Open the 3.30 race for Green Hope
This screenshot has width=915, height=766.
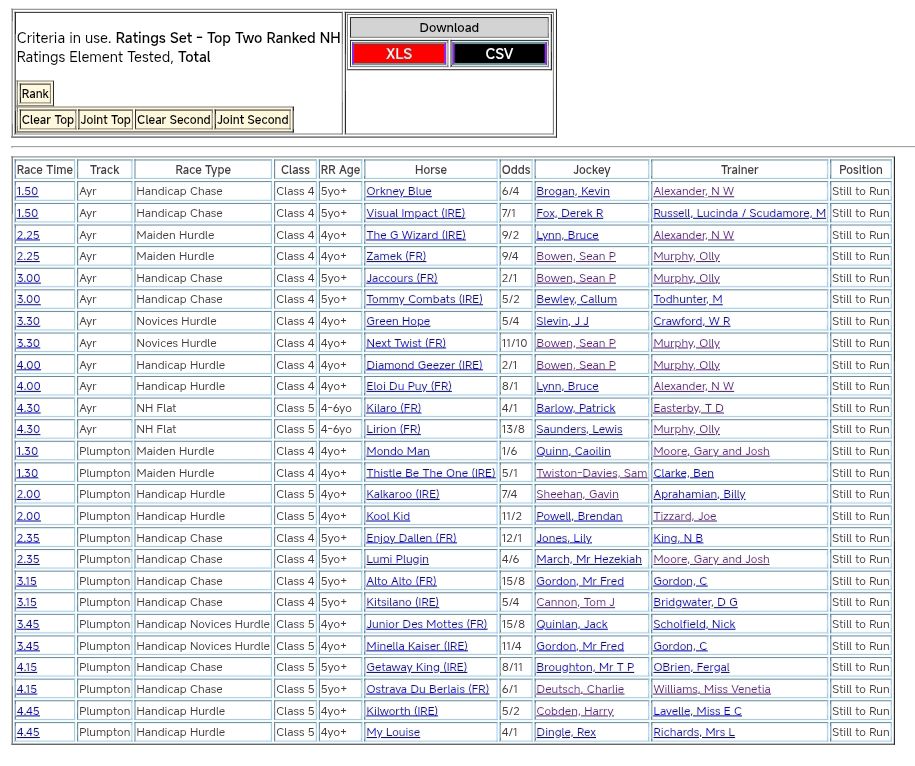pos(28,321)
